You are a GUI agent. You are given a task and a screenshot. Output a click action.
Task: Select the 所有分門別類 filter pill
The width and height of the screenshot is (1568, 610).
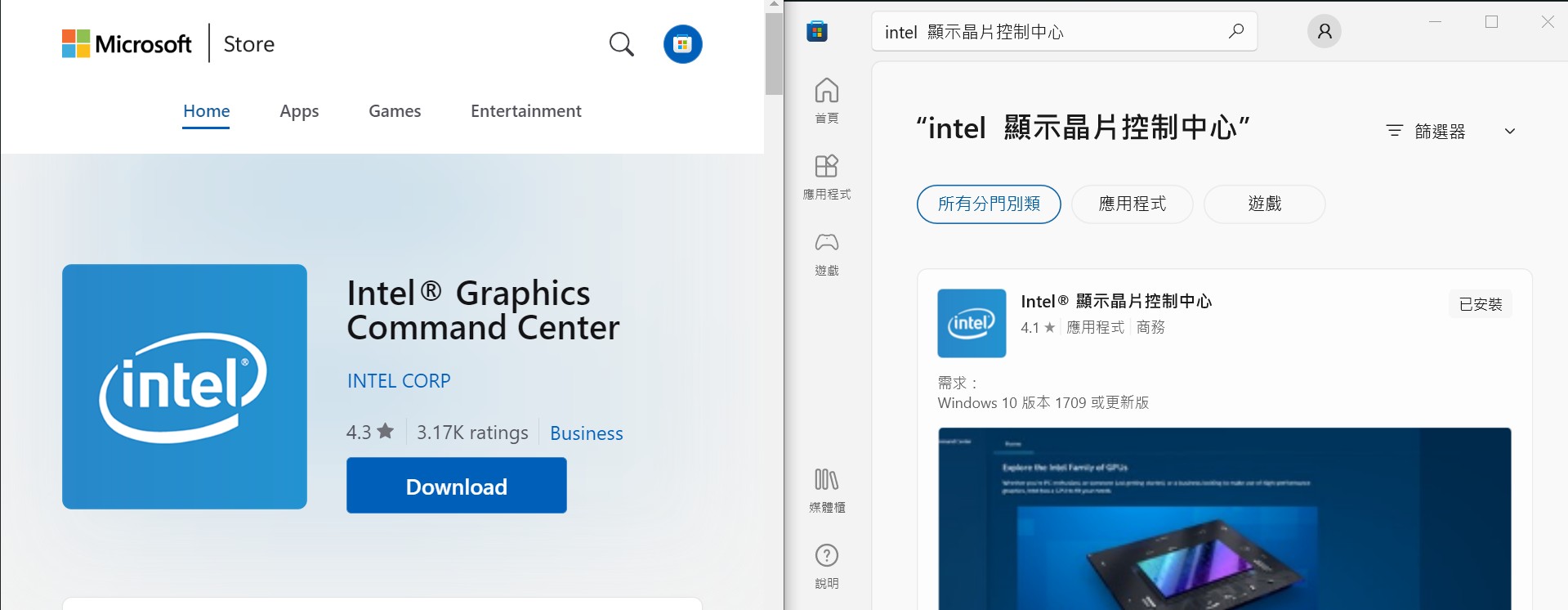click(x=989, y=204)
